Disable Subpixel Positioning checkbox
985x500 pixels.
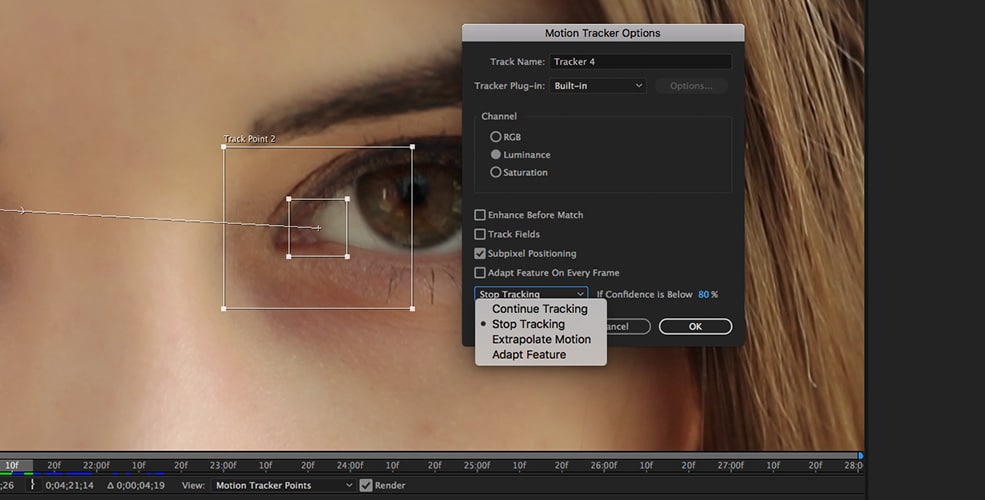click(x=480, y=254)
